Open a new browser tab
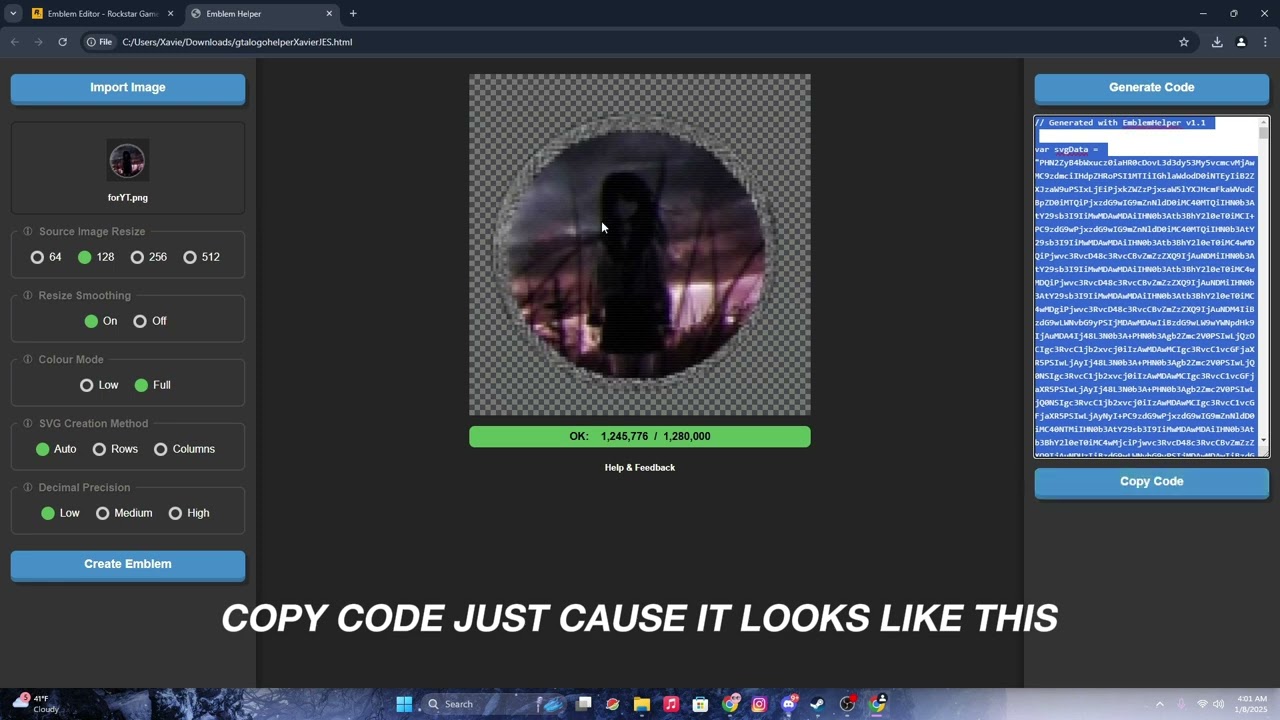This screenshot has width=1280, height=720. 353,14
